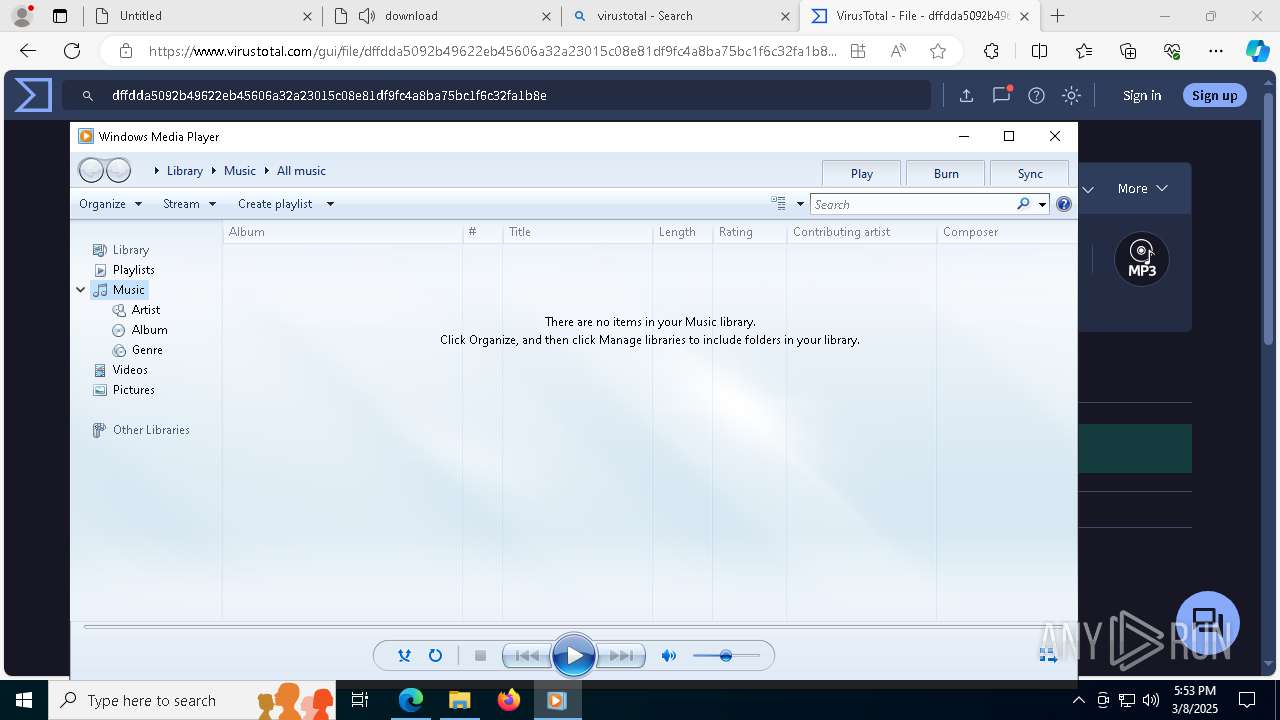Stop playback with the Stop button
Screen dimensions: 1280x720
tap(480, 656)
